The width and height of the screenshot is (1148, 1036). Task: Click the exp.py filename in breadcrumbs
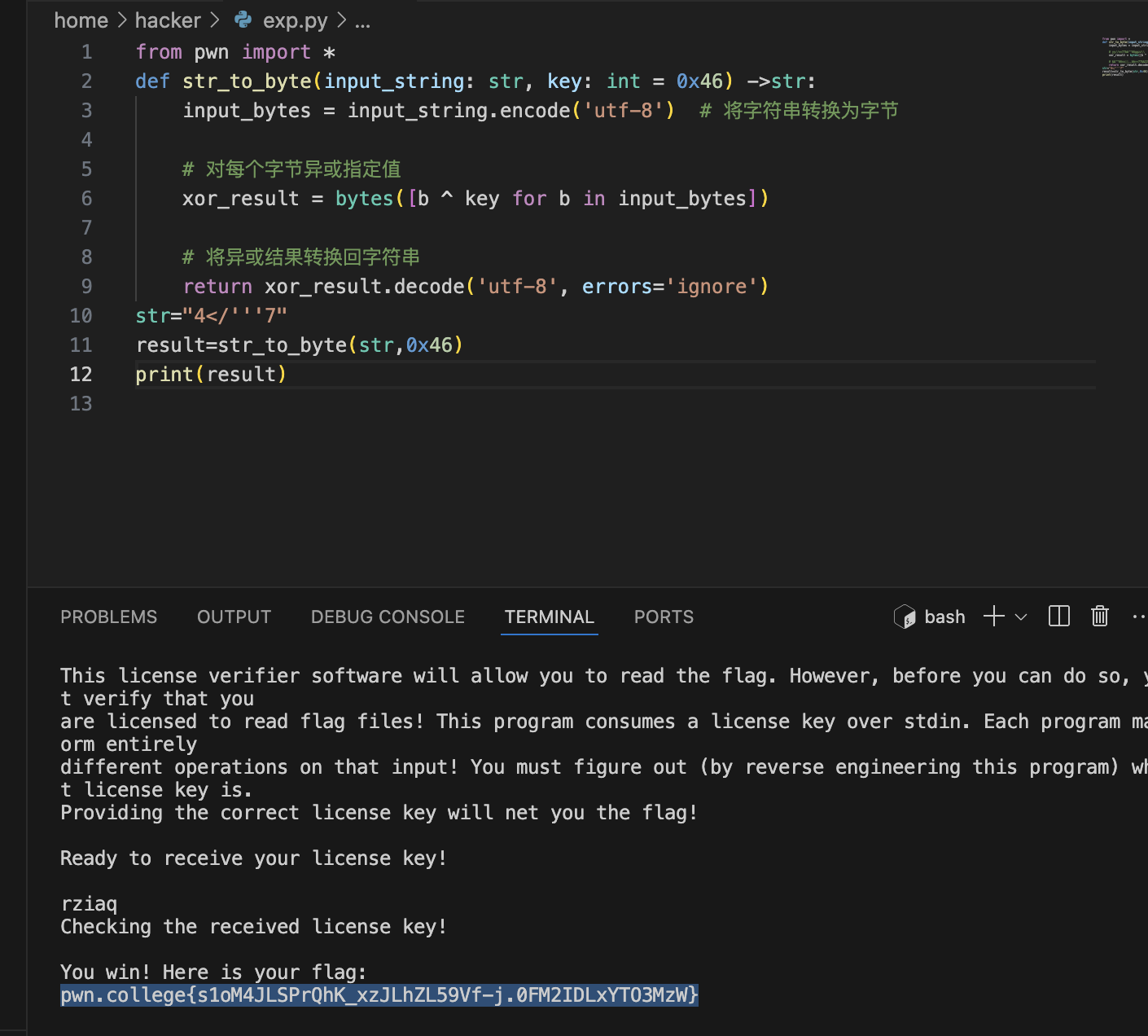coord(295,20)
